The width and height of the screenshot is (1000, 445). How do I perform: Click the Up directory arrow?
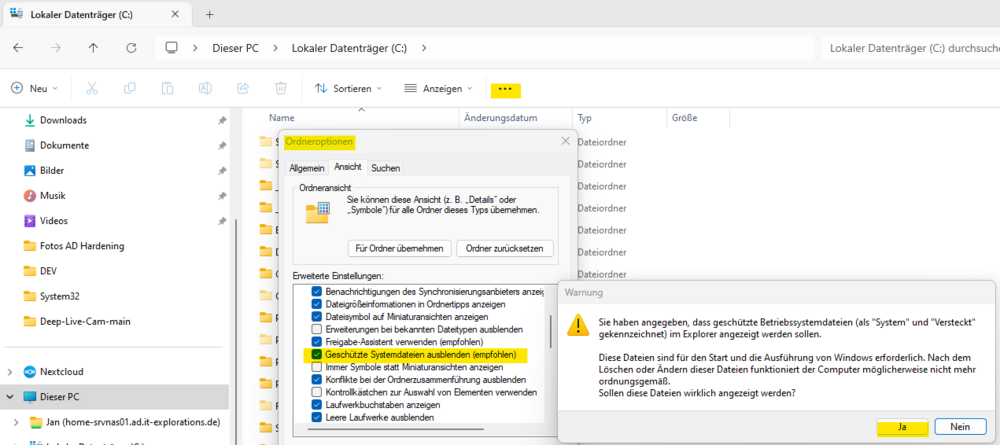(93, 48)
